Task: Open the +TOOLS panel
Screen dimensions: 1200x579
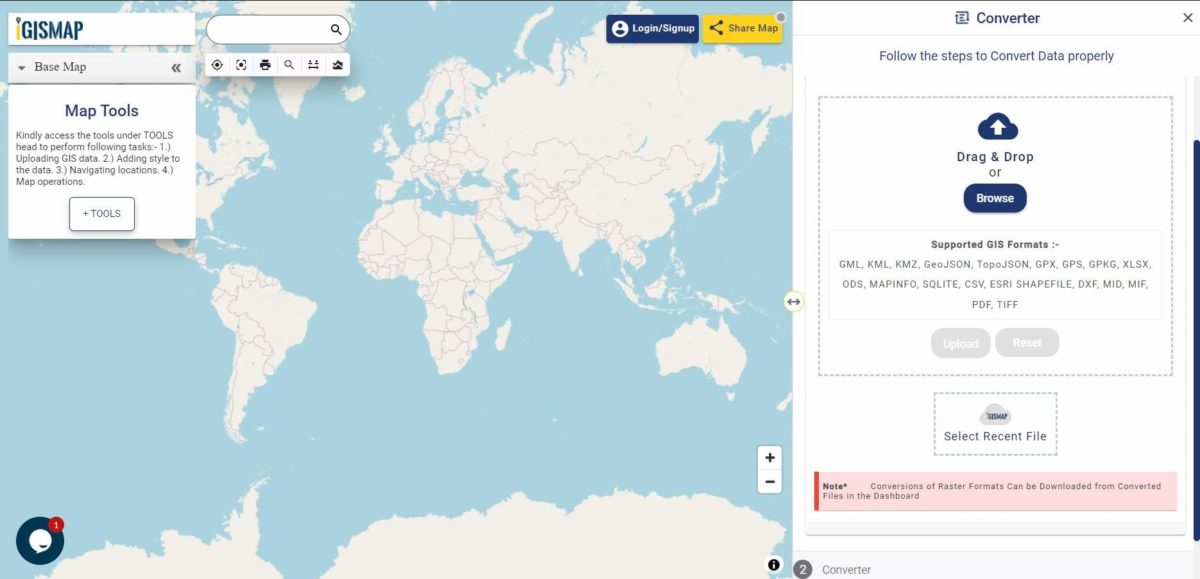Action: point(101,213)
